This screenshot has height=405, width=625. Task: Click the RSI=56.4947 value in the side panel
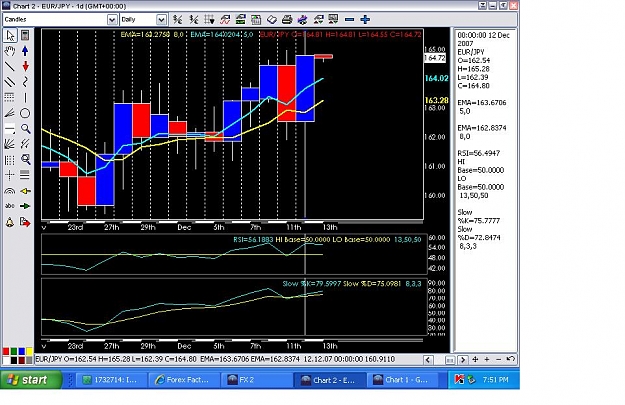click(x=478, y=153)
